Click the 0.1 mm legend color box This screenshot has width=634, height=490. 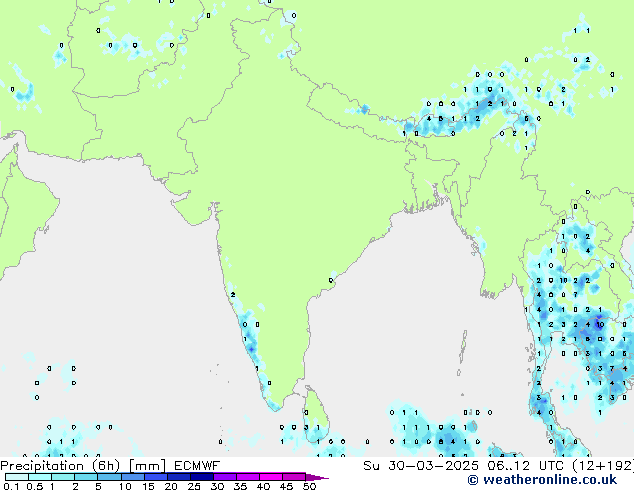pos(17,477)
